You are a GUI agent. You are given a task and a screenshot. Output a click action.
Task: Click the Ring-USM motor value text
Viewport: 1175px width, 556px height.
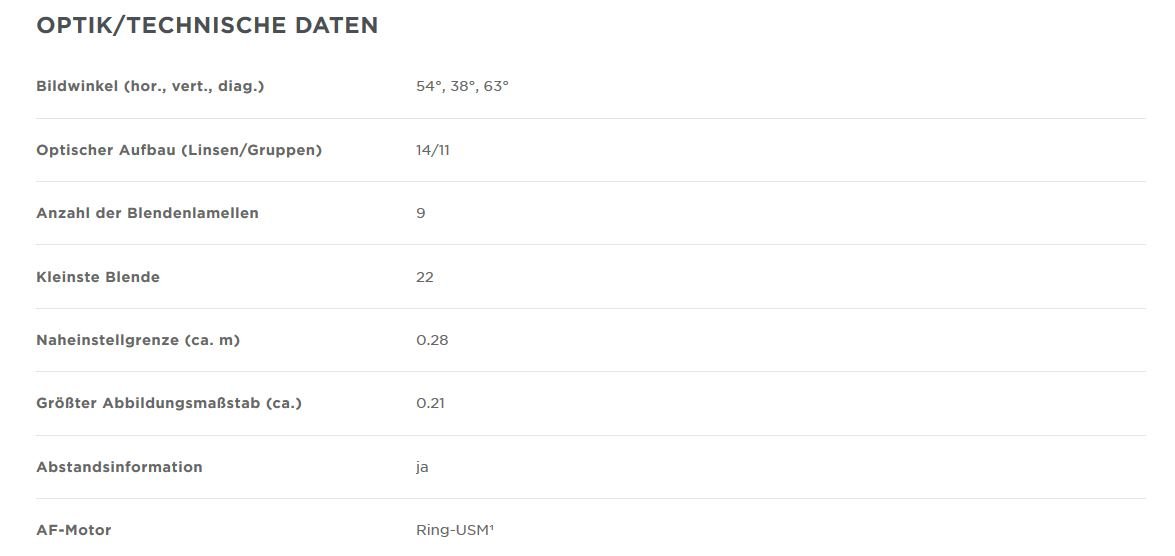(x=451, y=530)
